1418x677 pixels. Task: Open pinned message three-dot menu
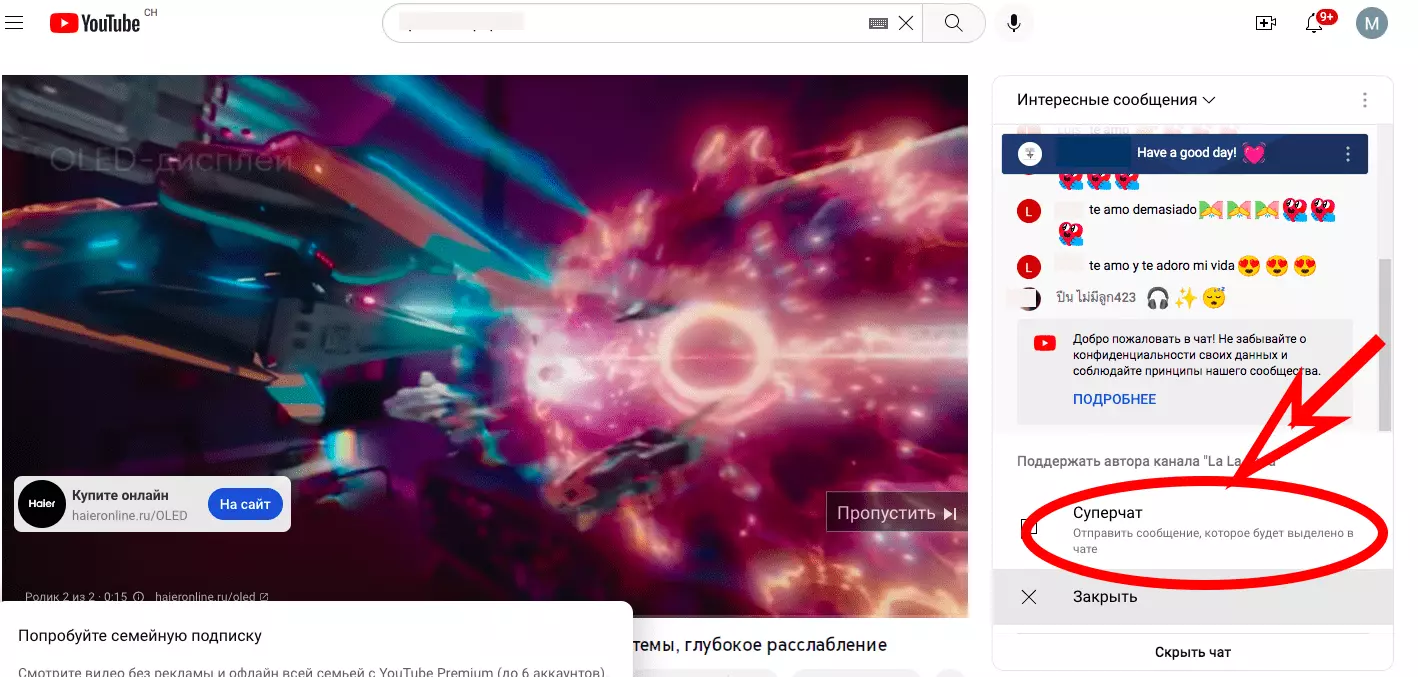pos(1348,154)
